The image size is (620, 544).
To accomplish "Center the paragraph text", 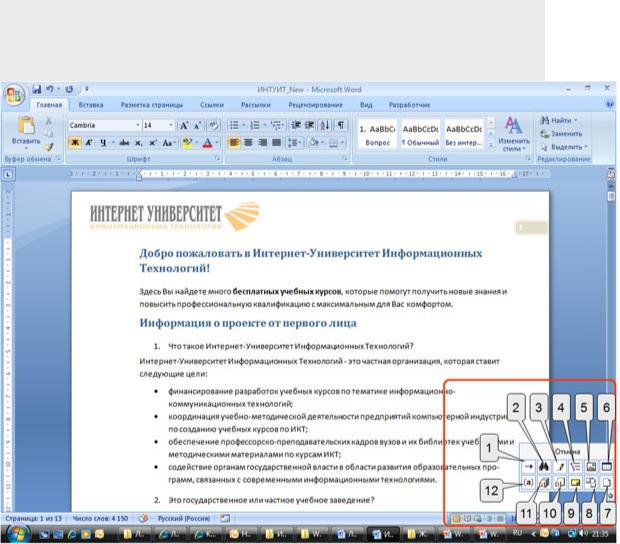I will (x=248, y=142).
